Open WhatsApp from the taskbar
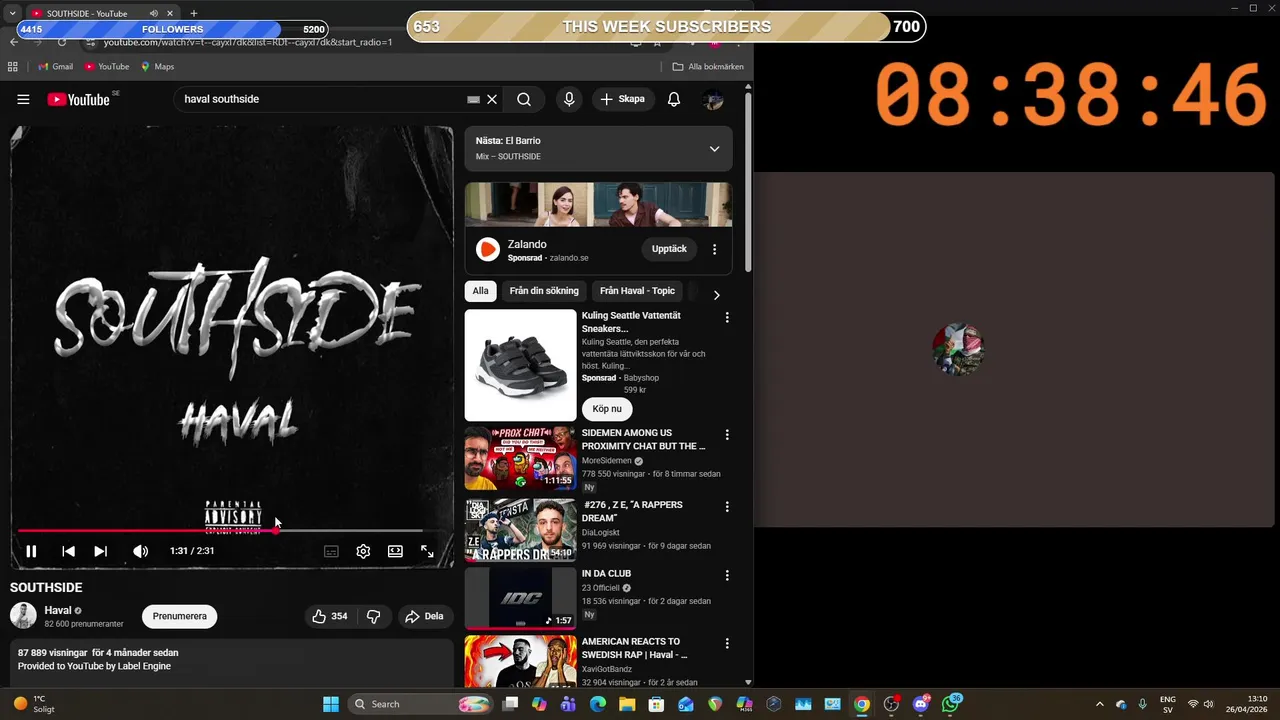The image size is (1280, 720). [x=950, y=704]
